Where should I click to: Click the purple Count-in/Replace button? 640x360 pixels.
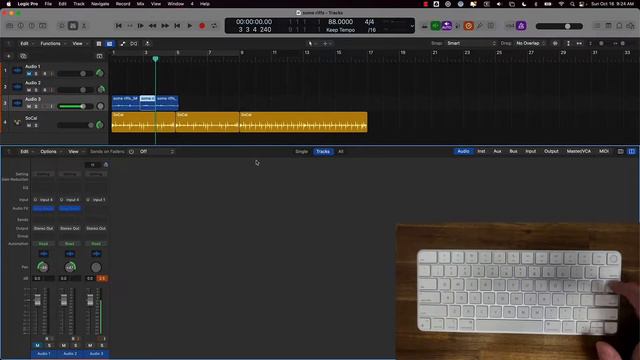click(x=447, y=26)
